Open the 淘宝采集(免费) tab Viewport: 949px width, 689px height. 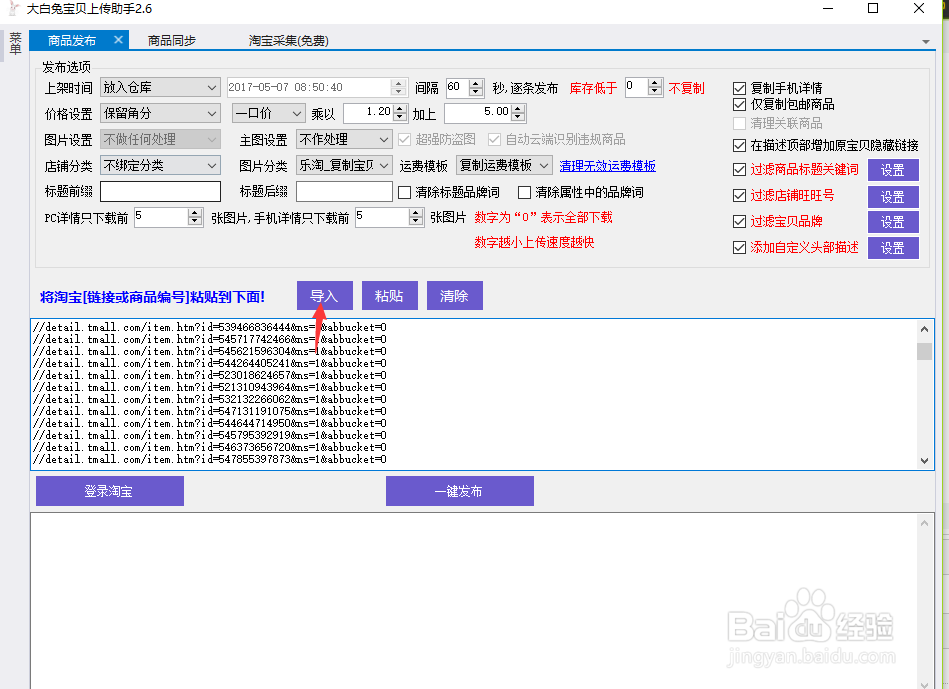click(x=289, y=41)
